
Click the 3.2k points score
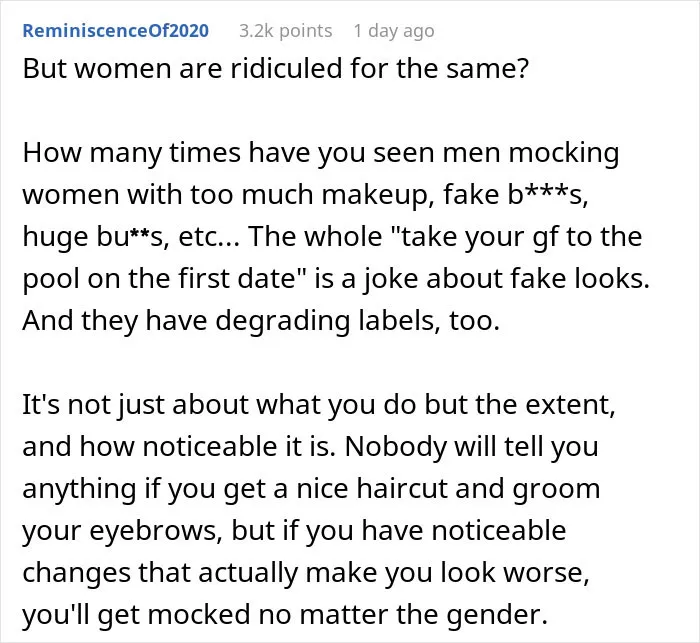tap(286, 31)
